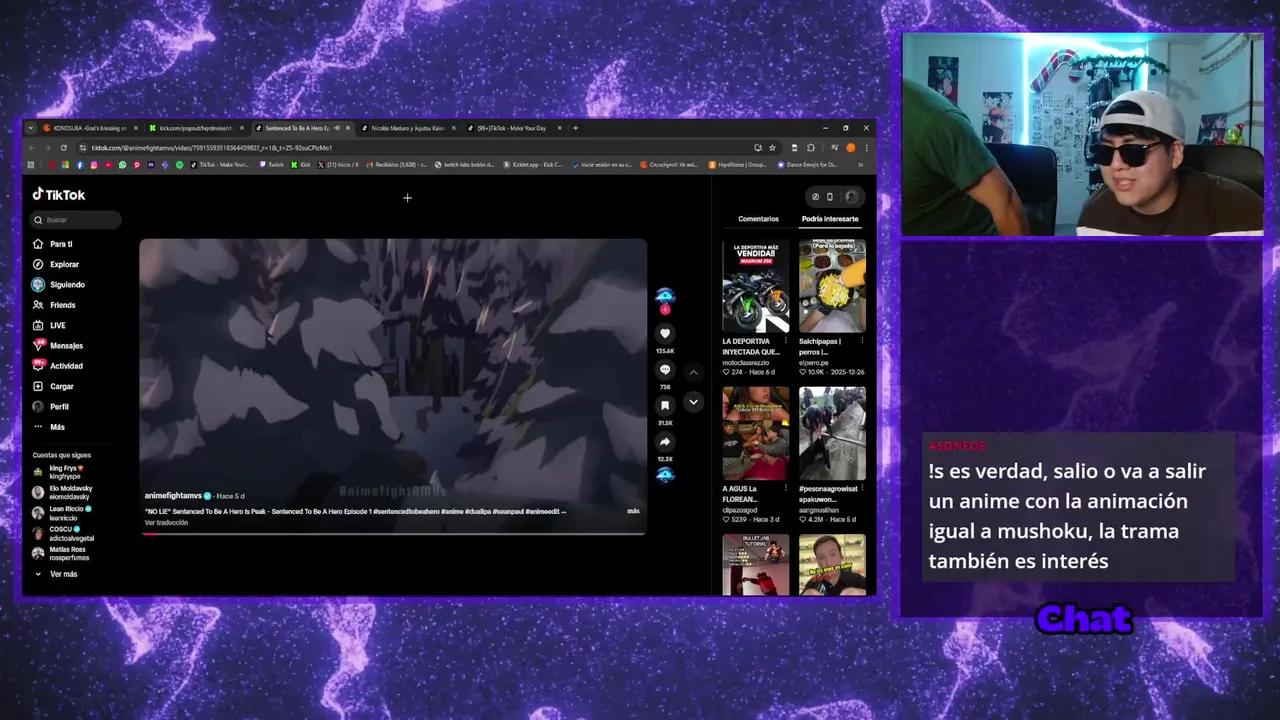
Task: Seek along the video progress bar
Action: (x=393, y=533)
